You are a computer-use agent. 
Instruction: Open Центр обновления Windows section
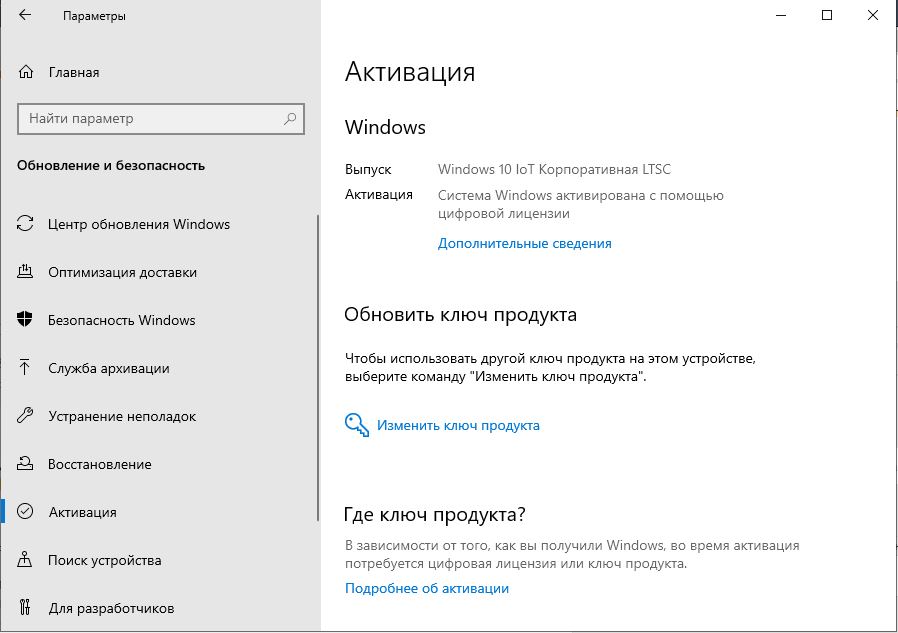[x=139, y=224]
